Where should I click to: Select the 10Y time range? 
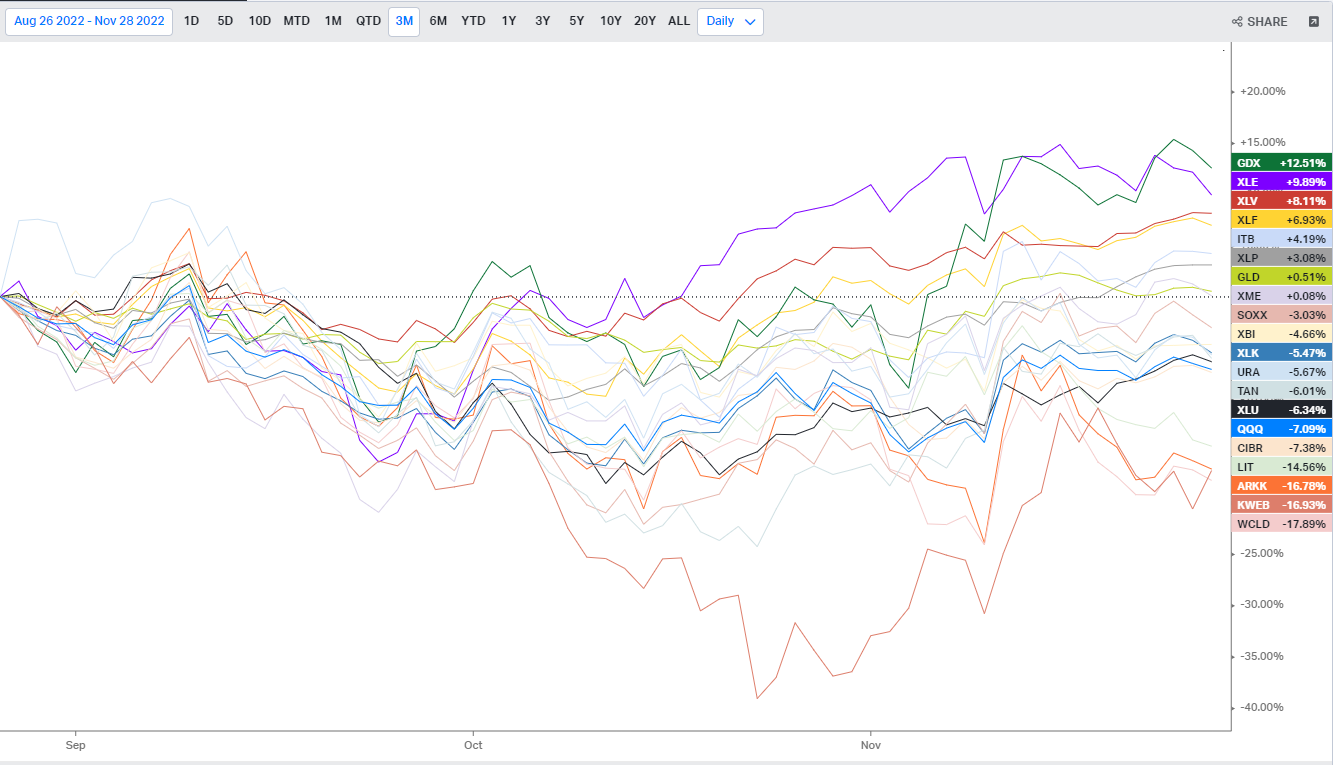pyautogui.click(x=611, y=21)
